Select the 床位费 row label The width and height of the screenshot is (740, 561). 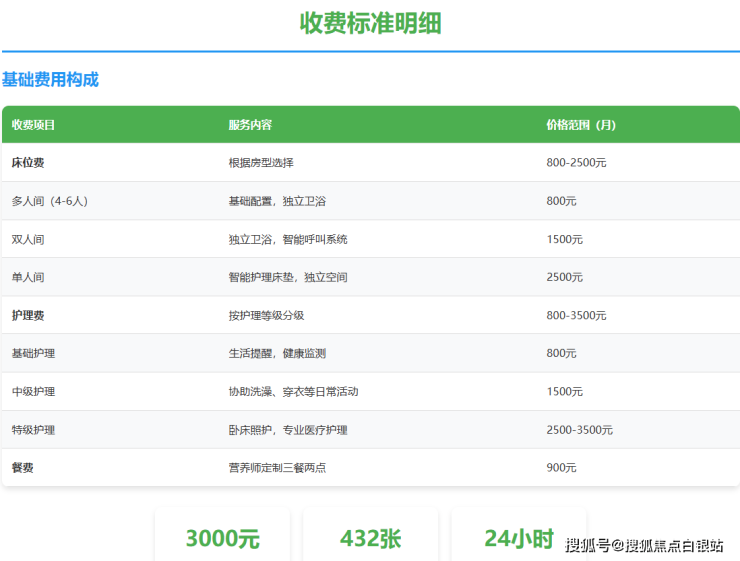(x=28, y=162)
